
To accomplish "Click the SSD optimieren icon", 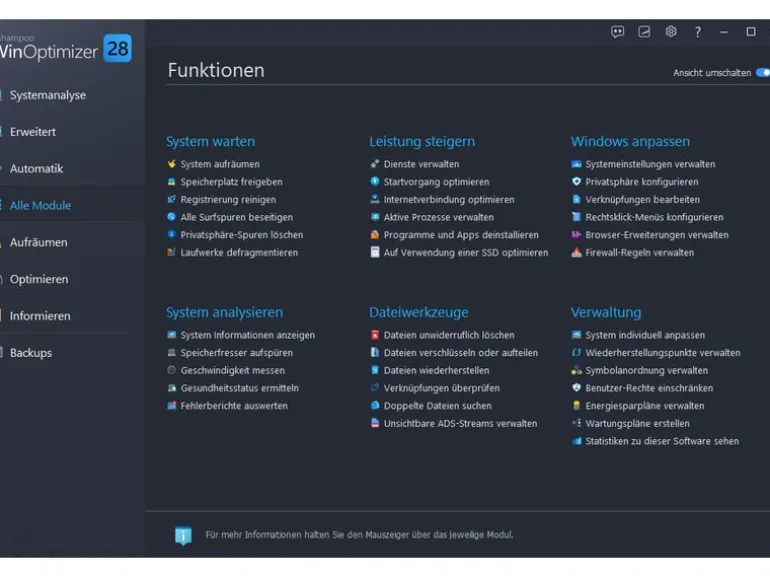I will [375, 252].
